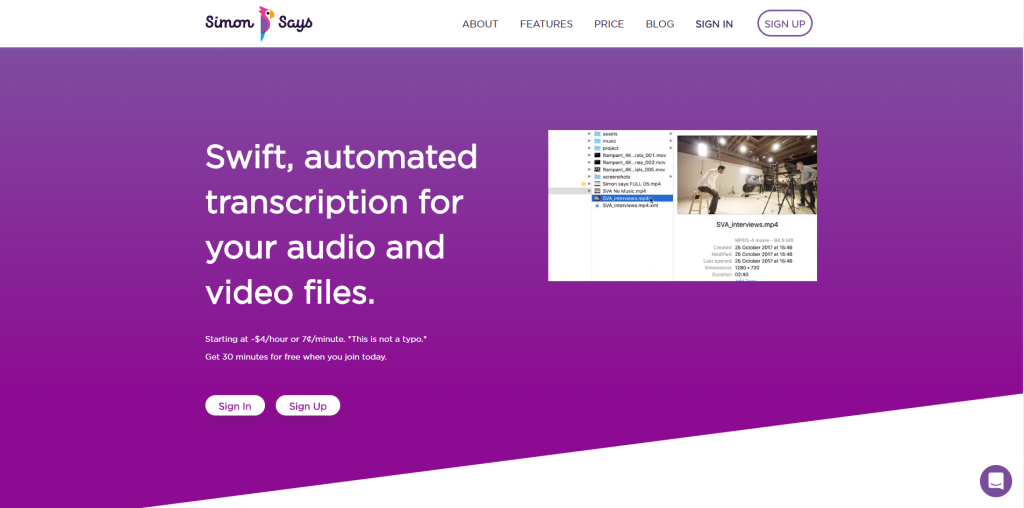Select the SVA_interviews.mp4.xml file

630,205
